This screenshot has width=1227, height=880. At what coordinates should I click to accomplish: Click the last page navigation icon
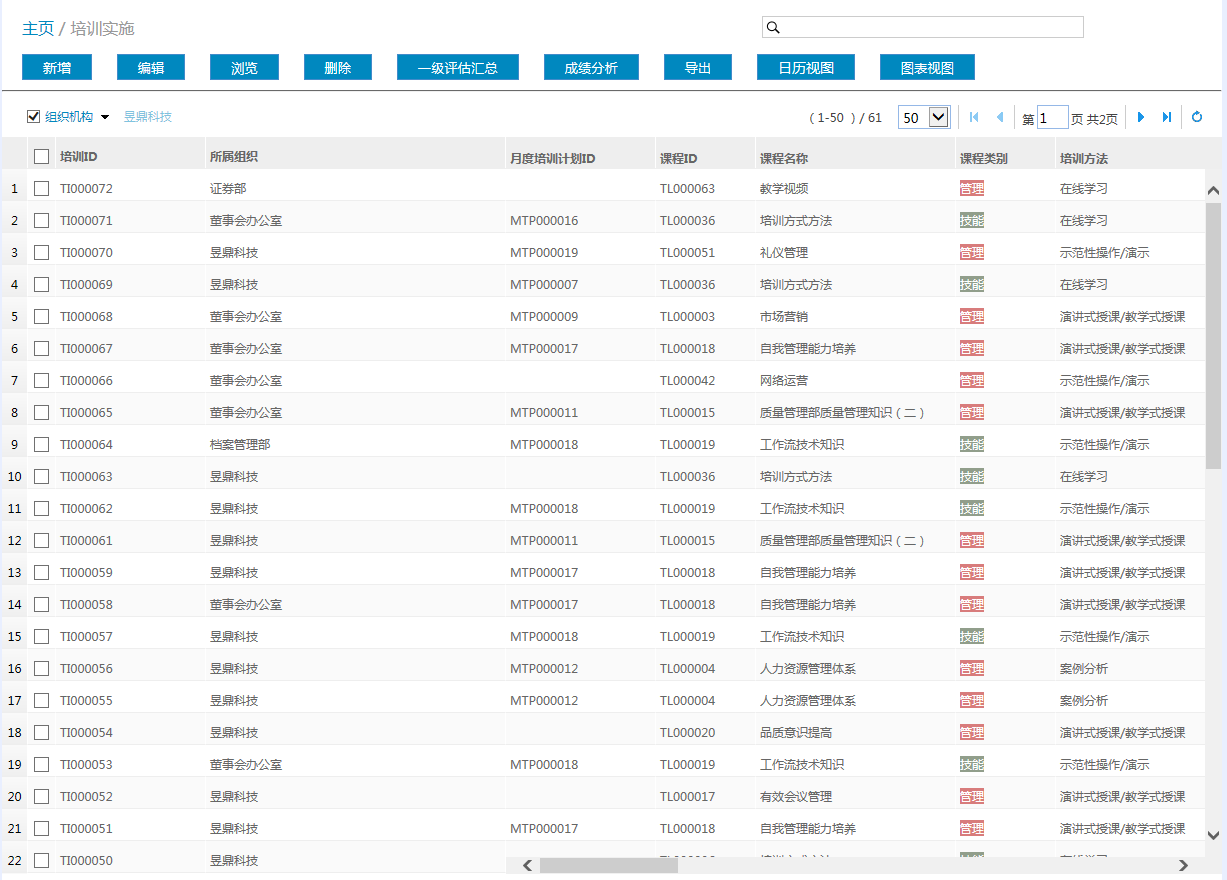[1166, 117]
